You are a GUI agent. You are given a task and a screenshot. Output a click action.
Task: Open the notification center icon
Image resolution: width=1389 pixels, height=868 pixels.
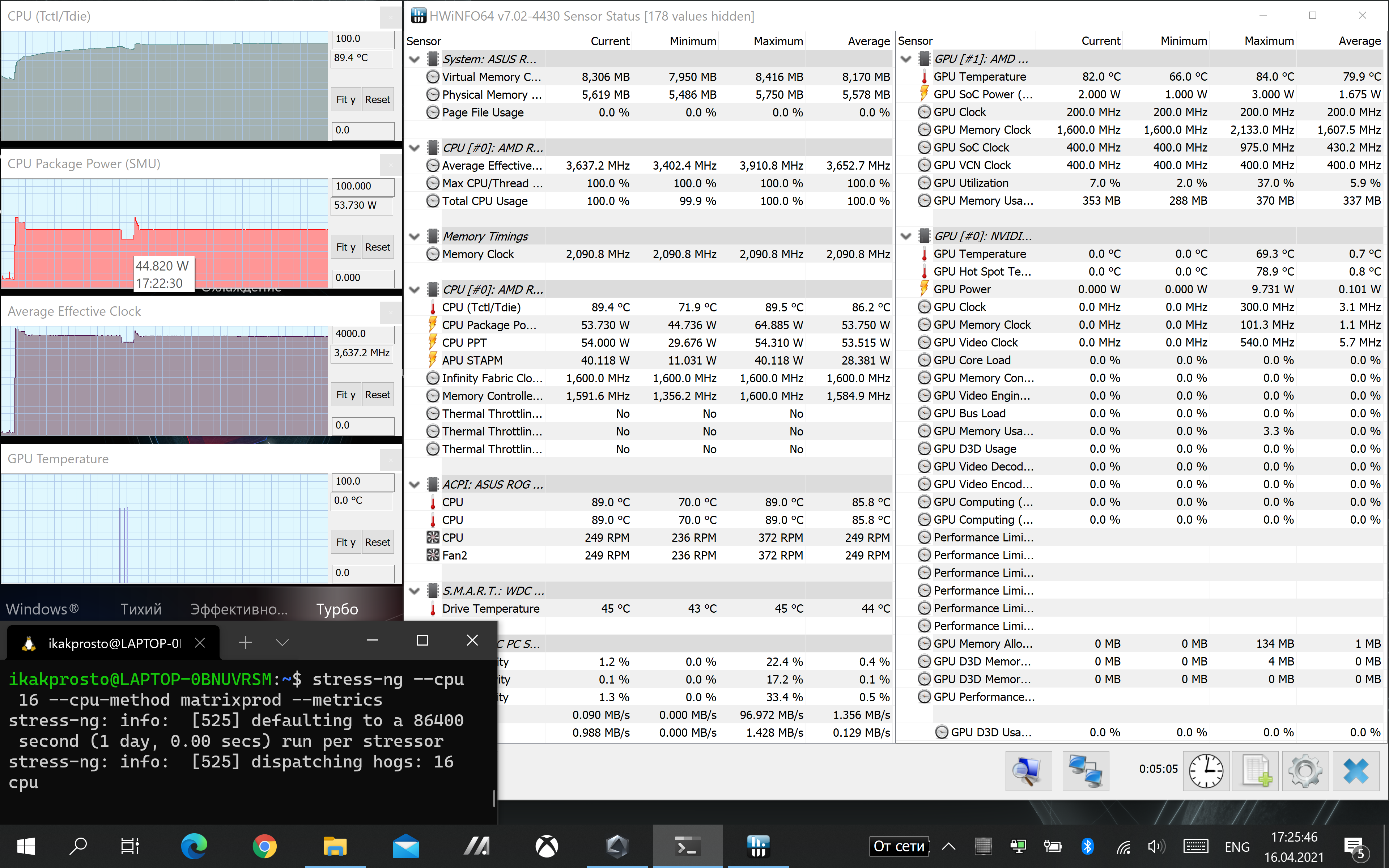pos(1356,847)
